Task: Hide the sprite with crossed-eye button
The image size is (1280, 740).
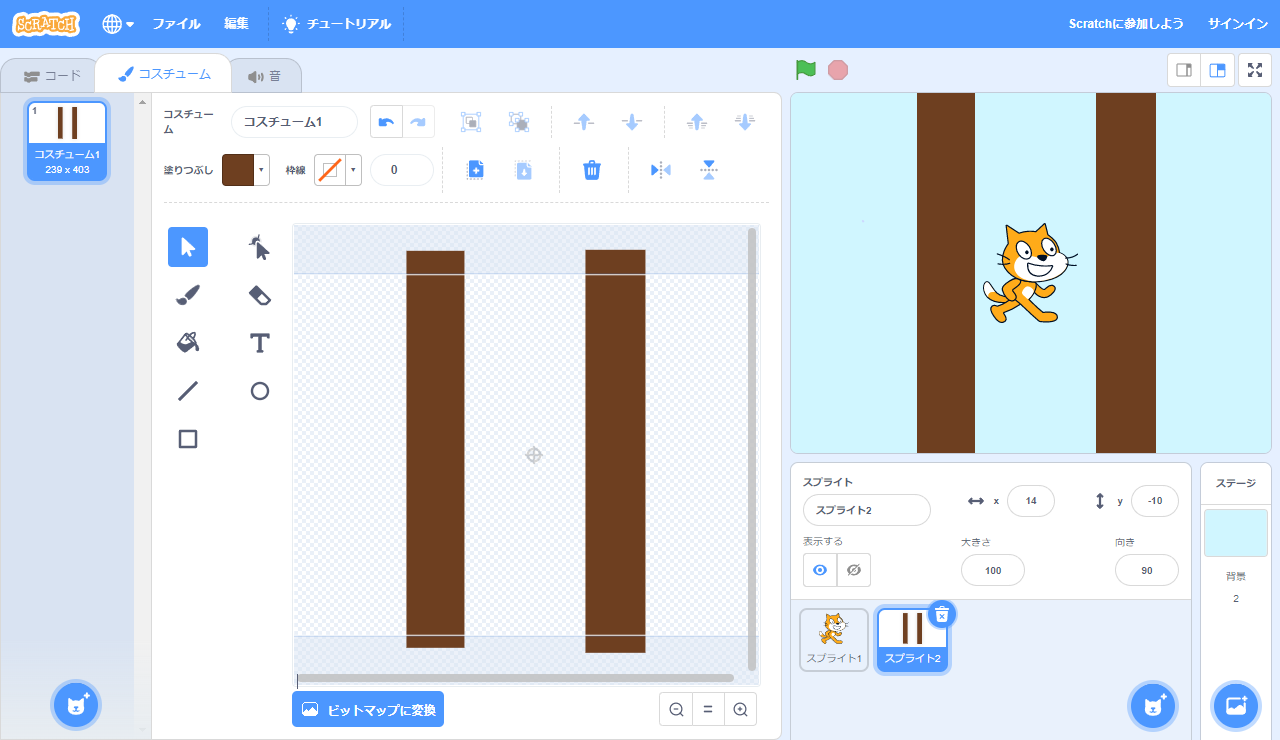Action: [x=854, y=570]
